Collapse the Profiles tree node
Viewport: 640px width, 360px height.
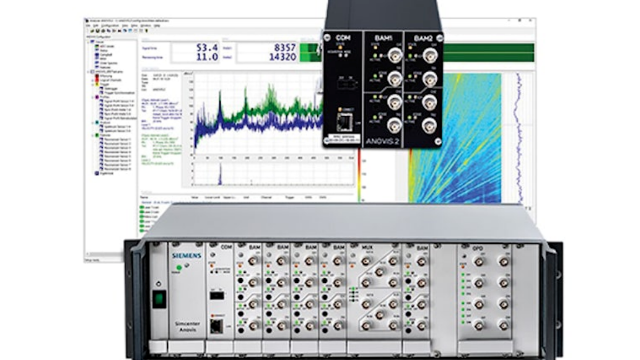click(x=92, y=97)
